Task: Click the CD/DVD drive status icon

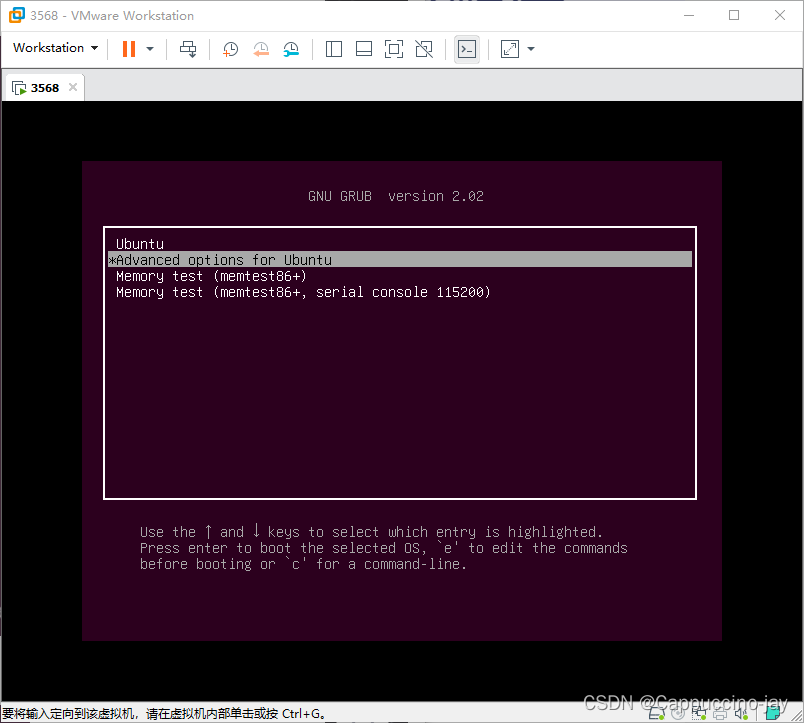Action: (678, 713)
